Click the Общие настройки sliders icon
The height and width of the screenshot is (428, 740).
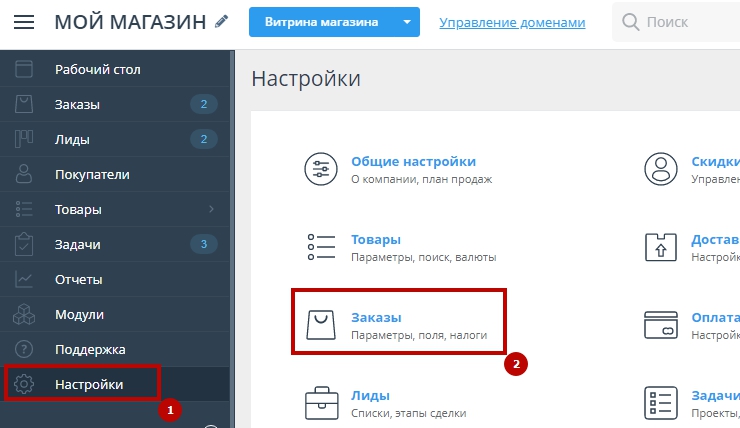tap(321, 169)
